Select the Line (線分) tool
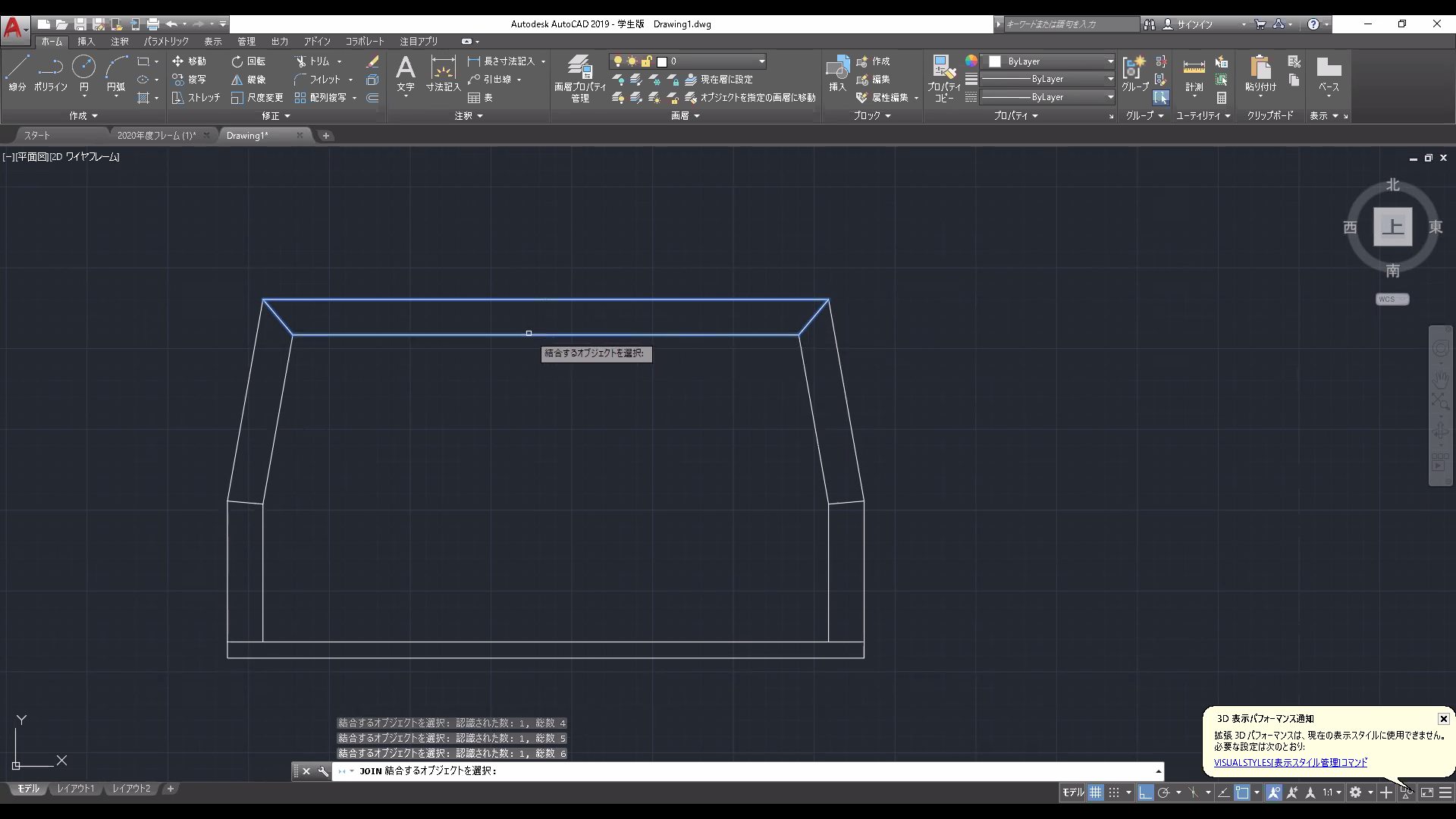1456x819 pixels. 17,73
